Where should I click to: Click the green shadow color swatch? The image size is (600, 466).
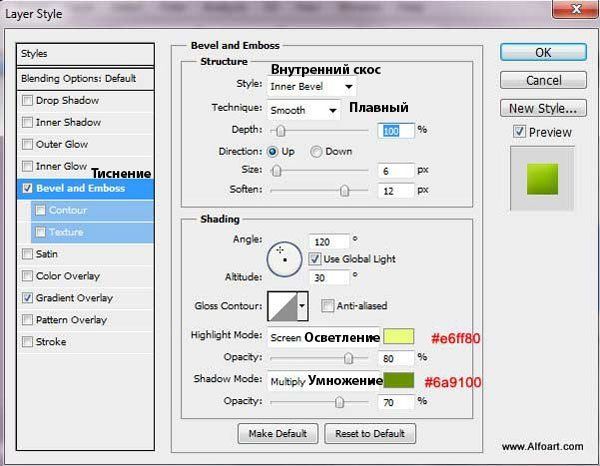(399, 380)
